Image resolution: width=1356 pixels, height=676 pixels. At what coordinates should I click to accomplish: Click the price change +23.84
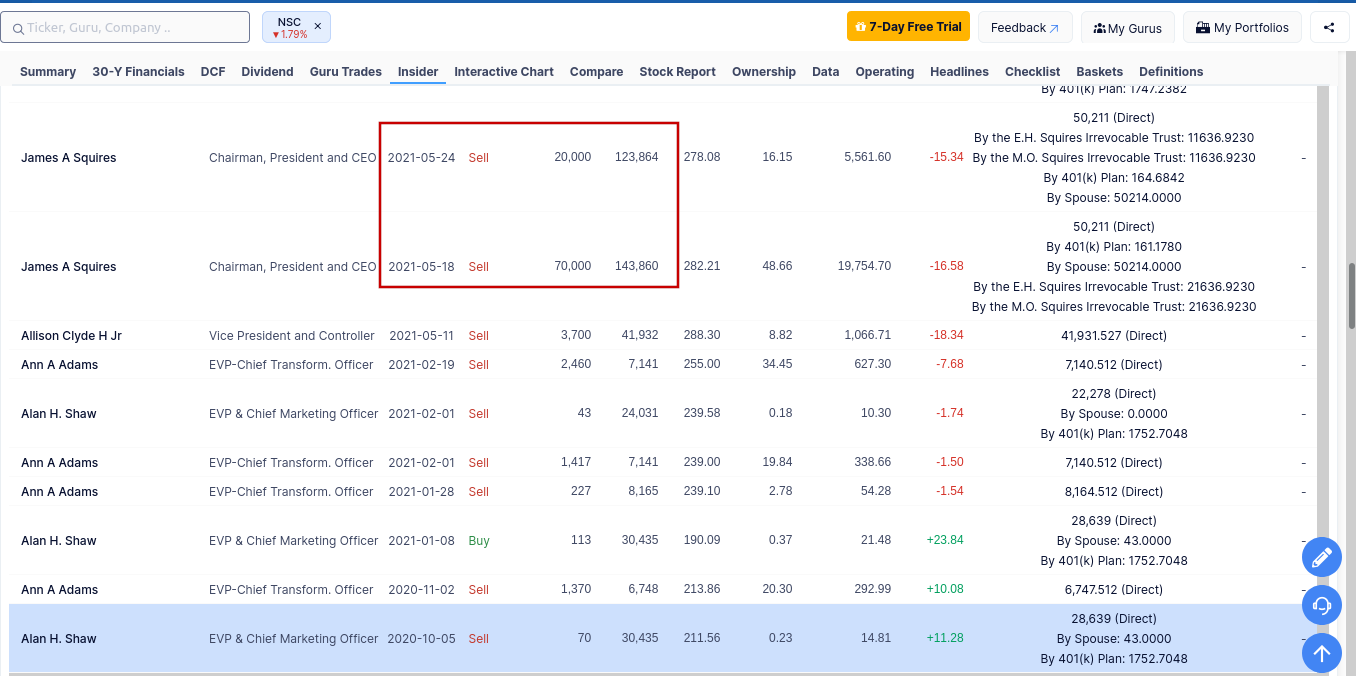pos(945,541)
